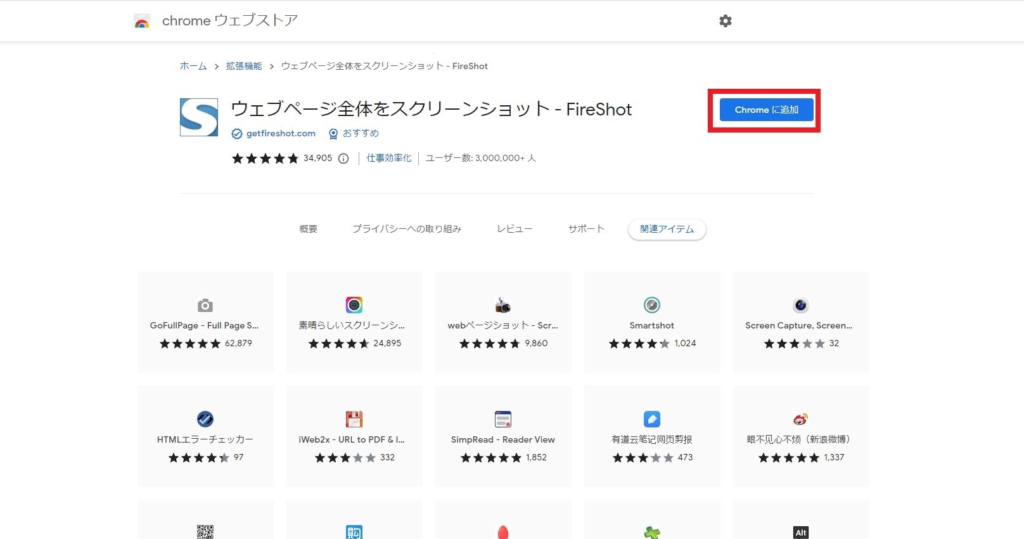Open HTMLエラーチェッカー card title

(205, 440)
